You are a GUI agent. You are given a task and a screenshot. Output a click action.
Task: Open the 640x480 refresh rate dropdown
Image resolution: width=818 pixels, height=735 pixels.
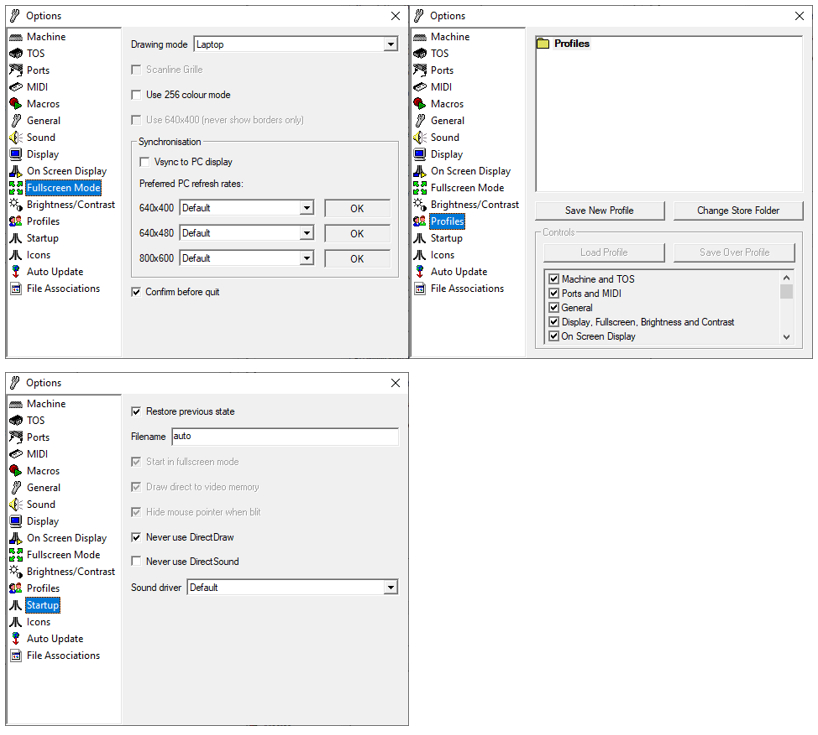307,233
